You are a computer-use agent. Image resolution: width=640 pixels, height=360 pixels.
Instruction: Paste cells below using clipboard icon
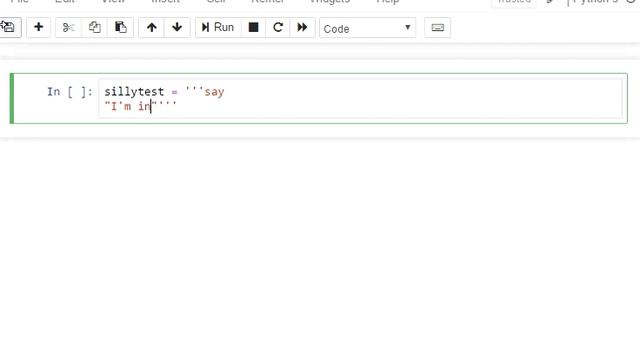tap(120, 27)
